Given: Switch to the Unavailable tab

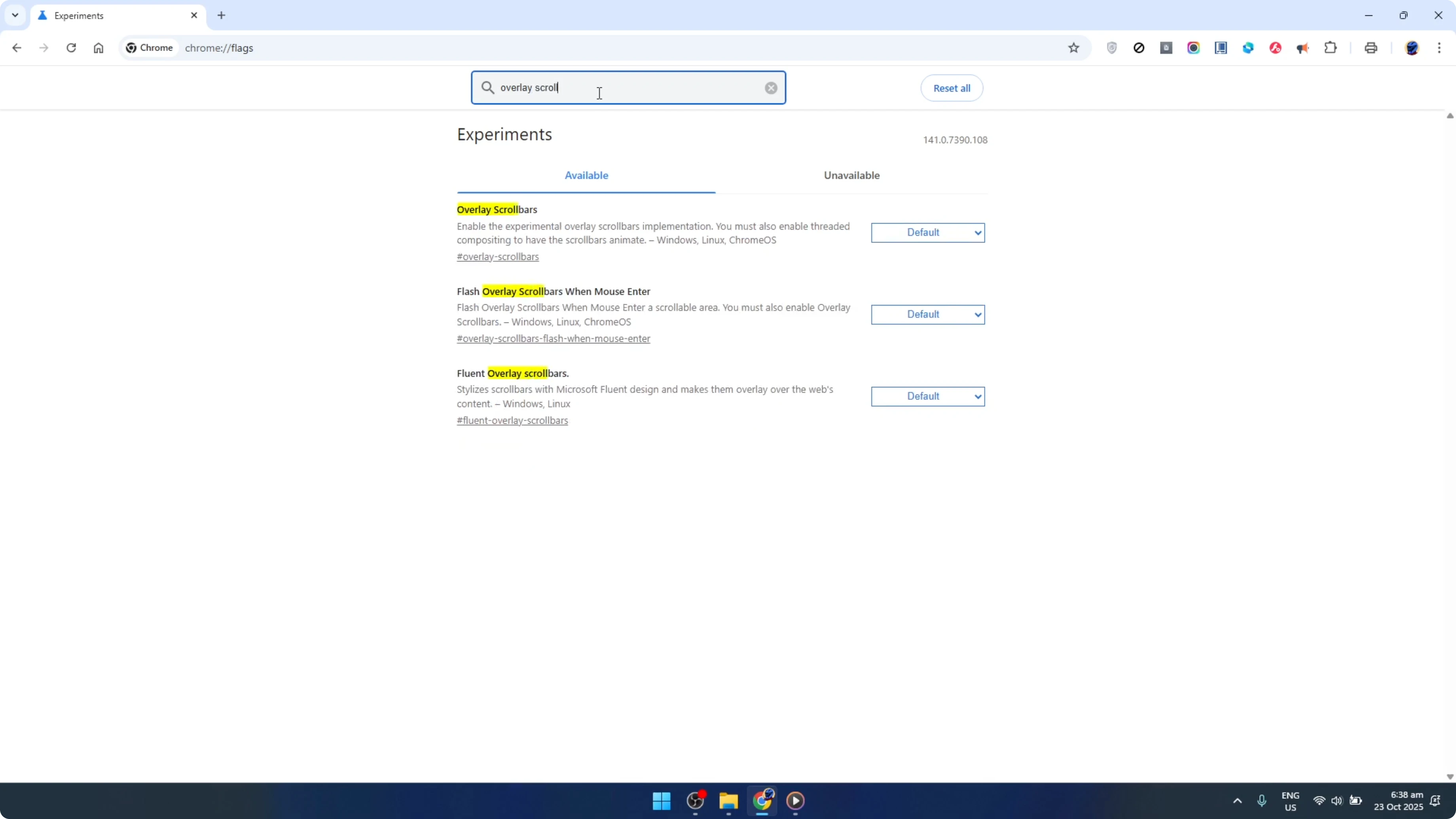Looking at the screenshot, I should pyautogui.click(x=852, y=175).
